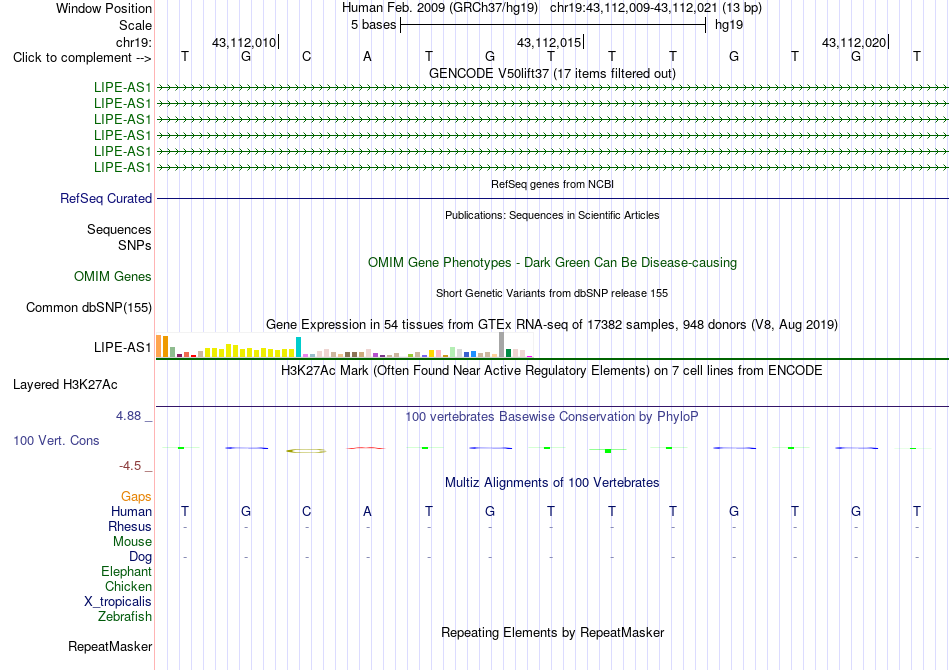Select the OMIM Genes track label

coord(113,276)
